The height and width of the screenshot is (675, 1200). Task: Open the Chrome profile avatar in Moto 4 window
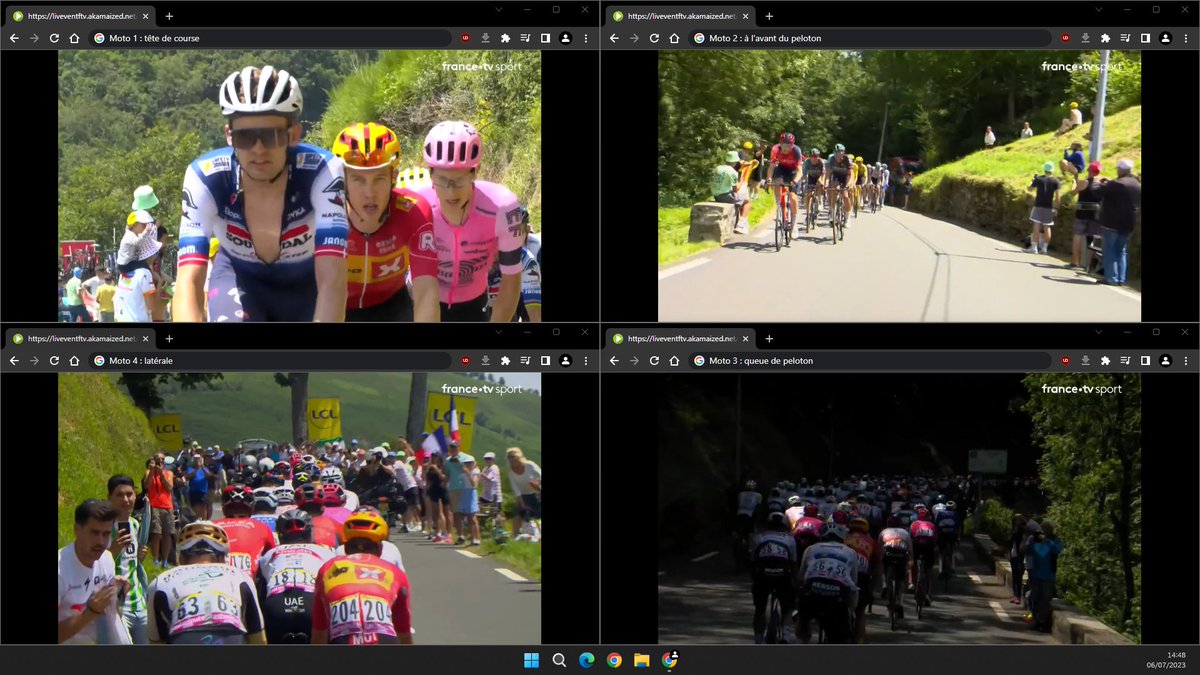(565, 360)
